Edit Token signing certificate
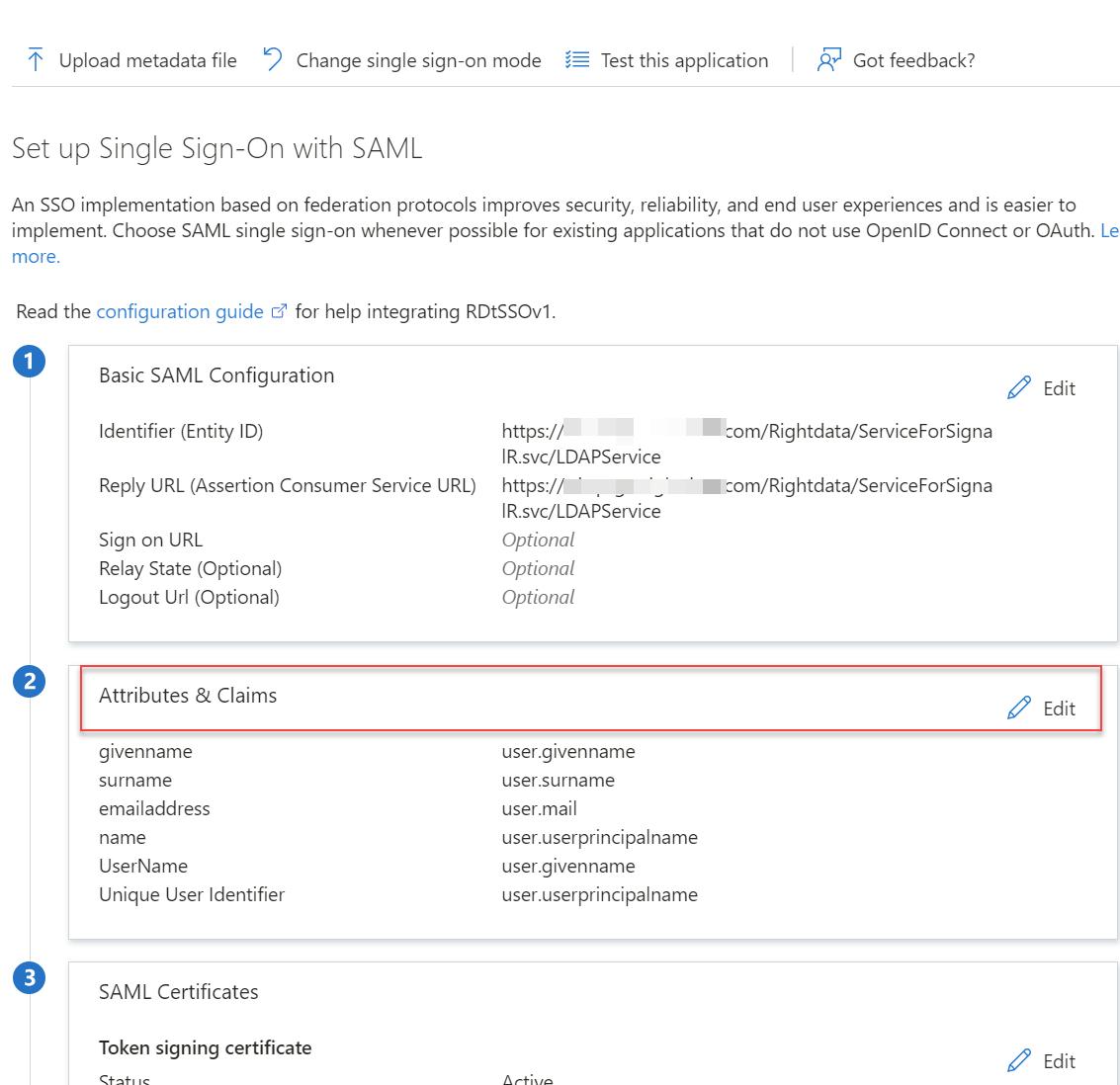Screen dimensions: 1120x1085 click(1059, 1061)
